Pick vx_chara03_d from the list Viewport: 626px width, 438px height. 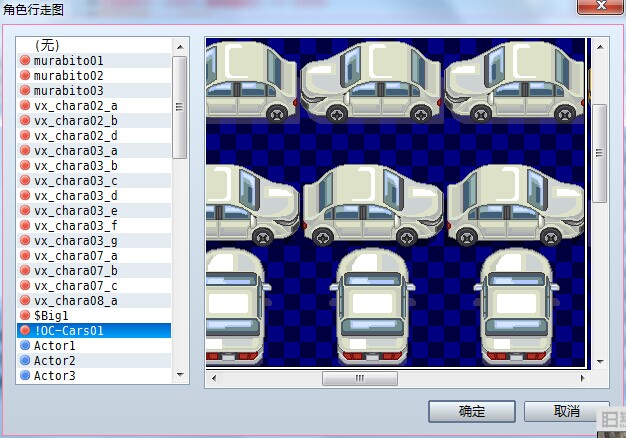coord(94,196)
